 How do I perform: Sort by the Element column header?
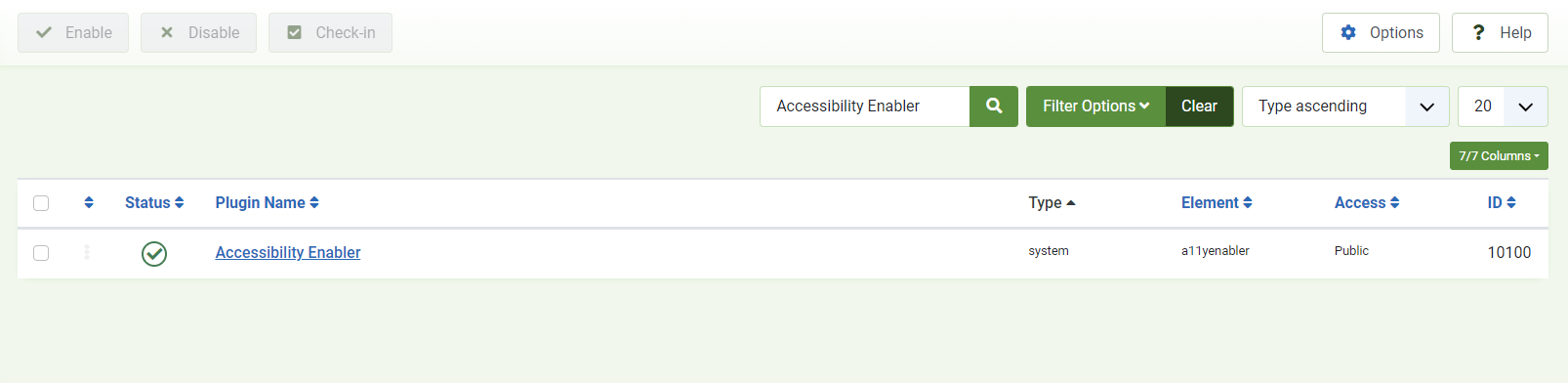click(1217, 202)
